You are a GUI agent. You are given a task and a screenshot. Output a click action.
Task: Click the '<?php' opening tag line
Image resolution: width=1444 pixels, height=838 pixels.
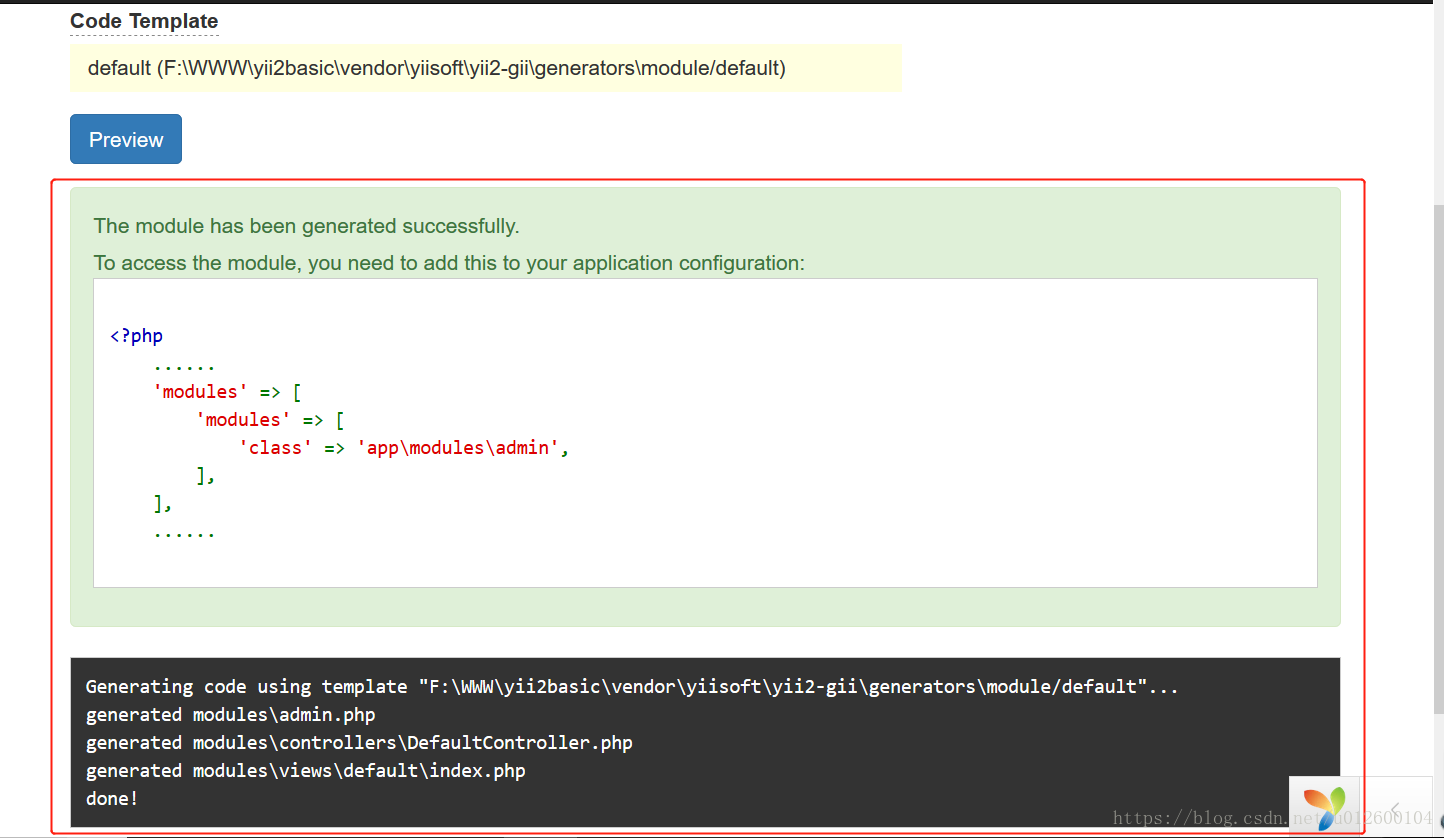pyautogui.click(x=136, y=336)
